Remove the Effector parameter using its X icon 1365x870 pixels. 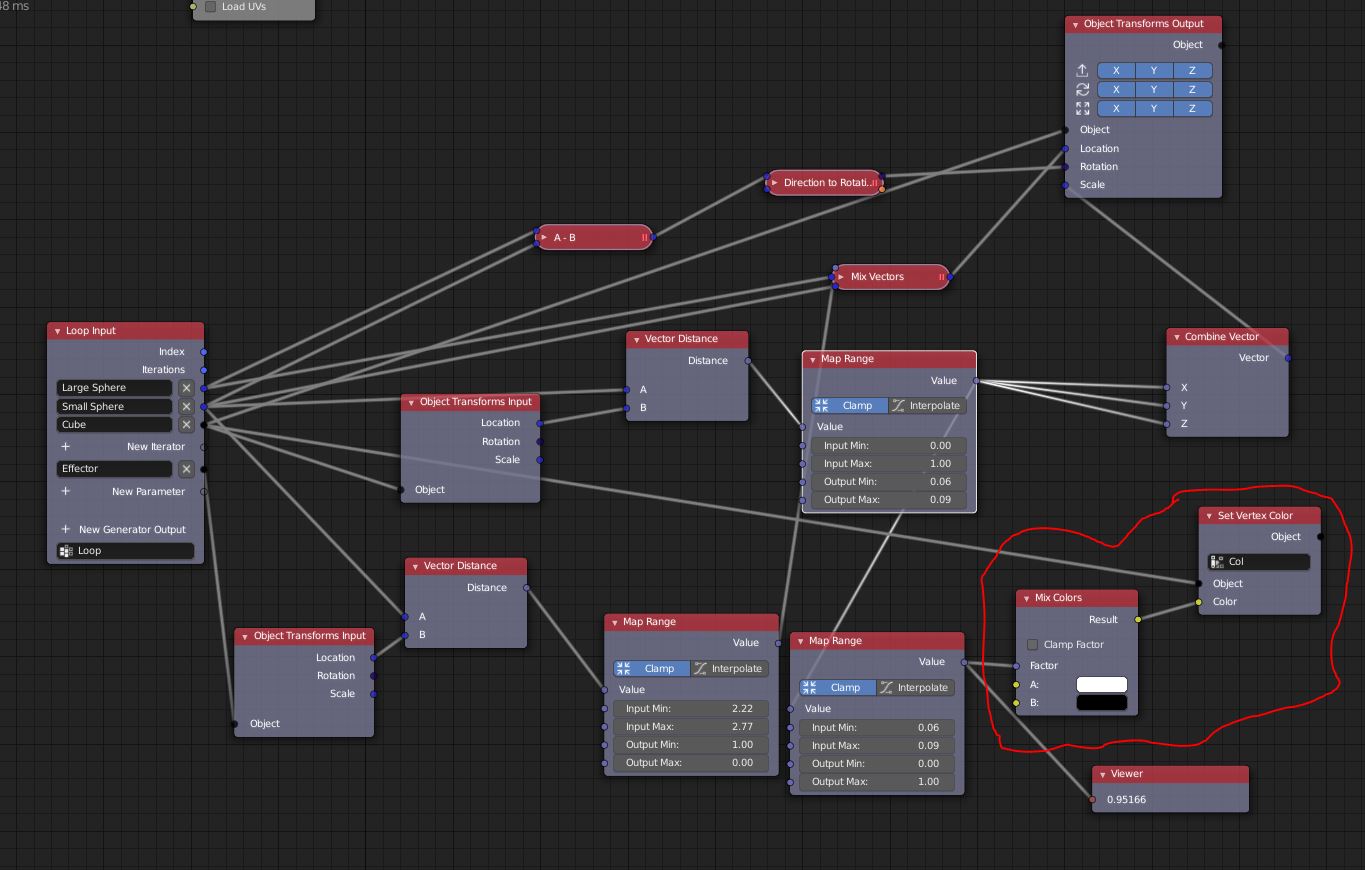pyautogui.click(x=186, y=468)
